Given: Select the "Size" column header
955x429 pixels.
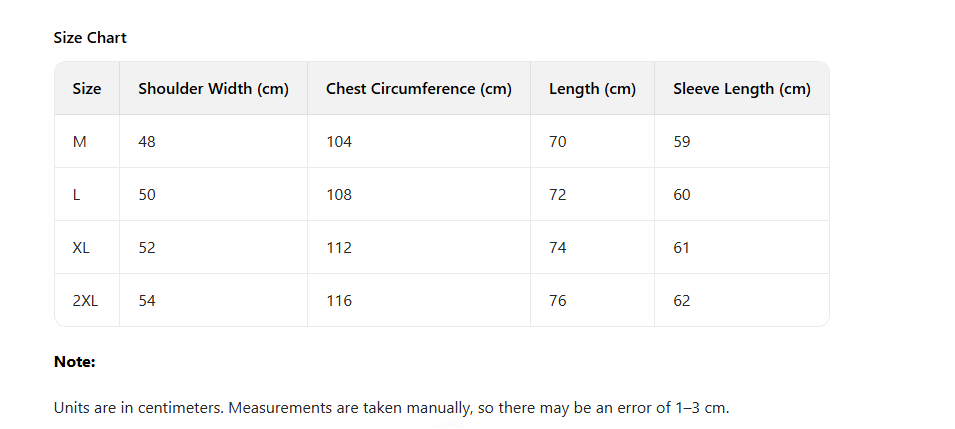Looking at the screenshot, I should [x=87, y=89].
